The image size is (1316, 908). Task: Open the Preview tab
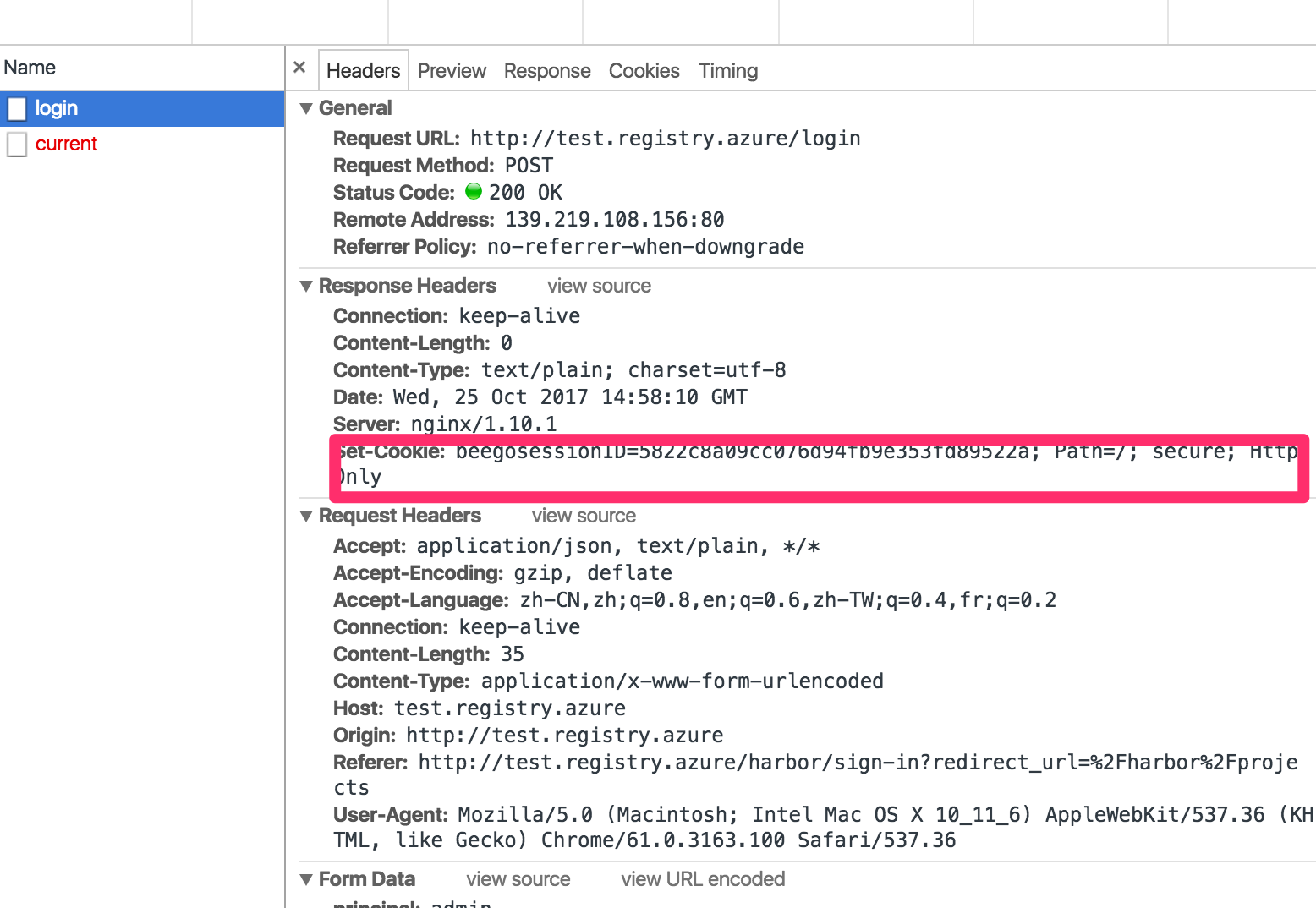[x=452, y=71]
